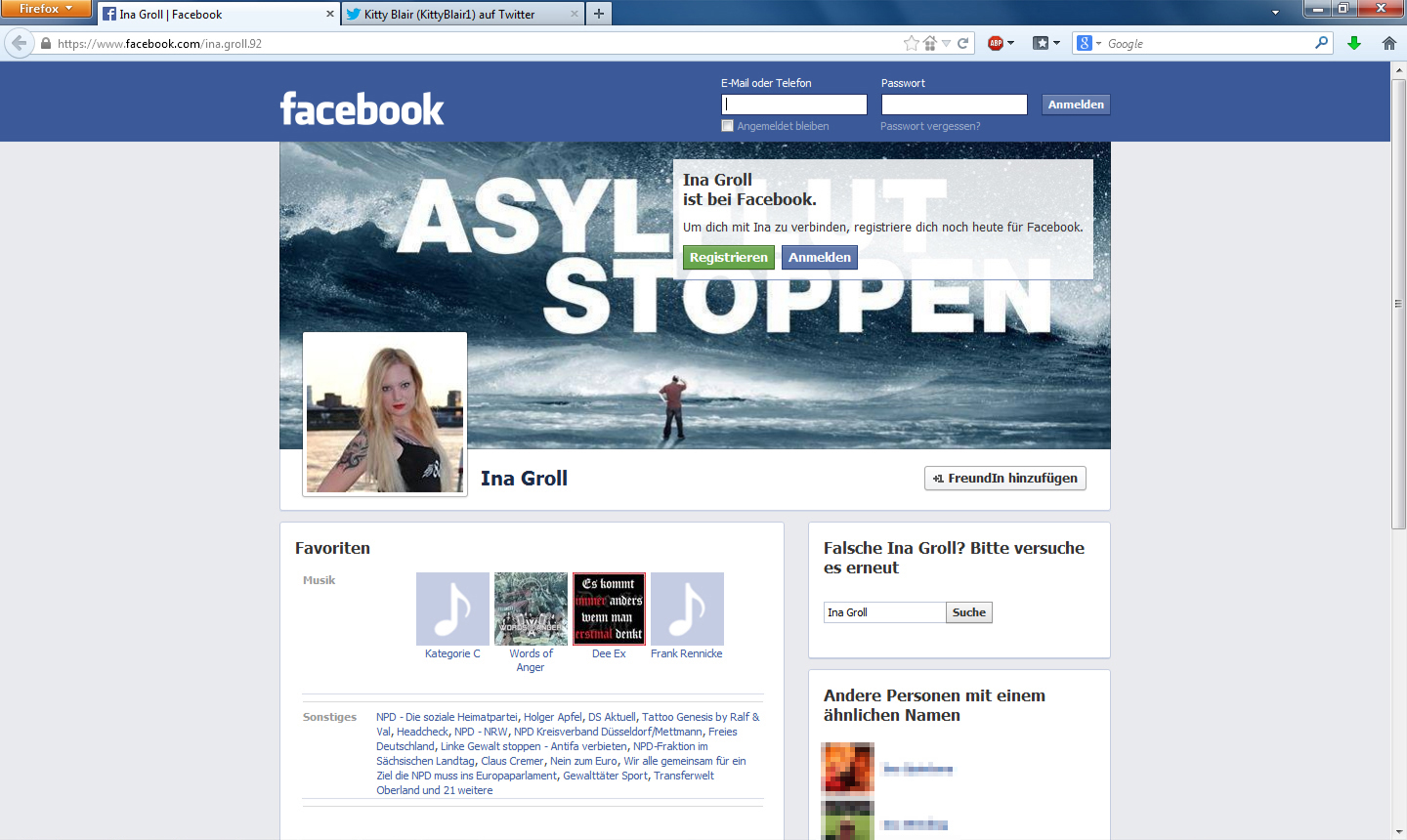Click the search magnifier in Google box
The width and height of the screenshot is (1407, 840).
1321,43
